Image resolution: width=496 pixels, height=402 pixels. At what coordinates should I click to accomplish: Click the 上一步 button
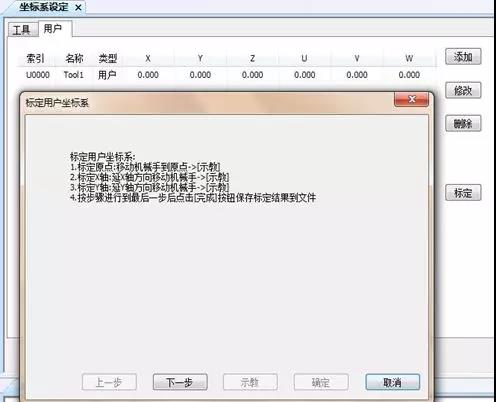pos(109,382)
